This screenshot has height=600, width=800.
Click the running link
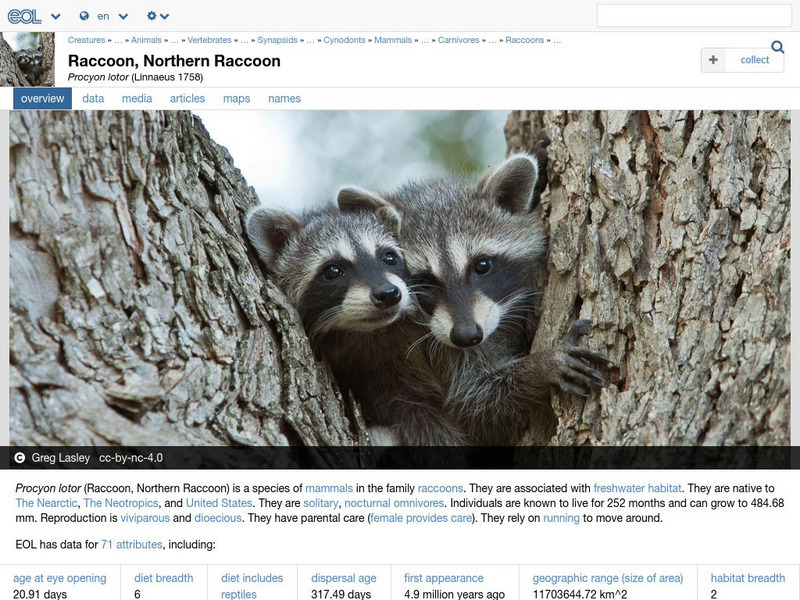[561, 518]
